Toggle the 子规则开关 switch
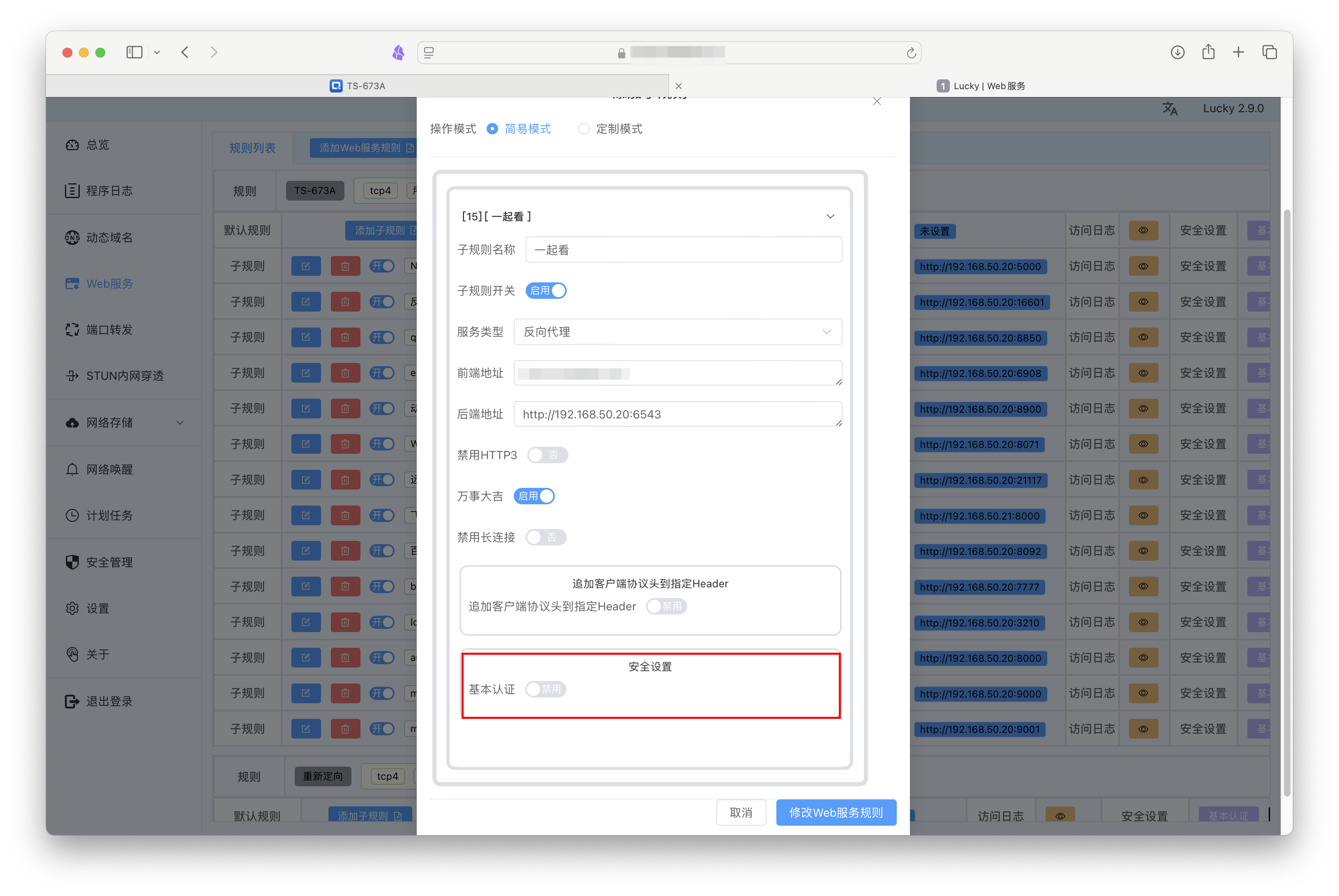Image resolution: width=1339 pixels, height=896 pixels. click(546, 291)
